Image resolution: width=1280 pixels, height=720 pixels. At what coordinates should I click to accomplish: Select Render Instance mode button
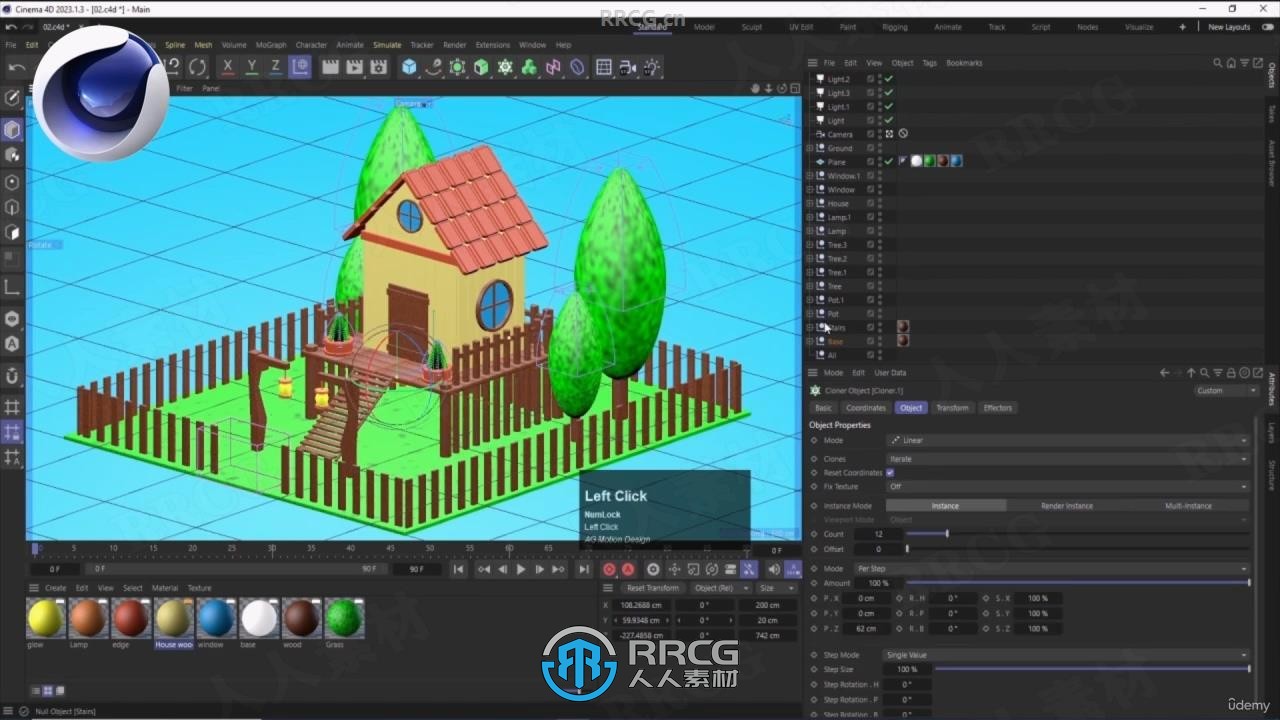click(x=1067, y=506)
